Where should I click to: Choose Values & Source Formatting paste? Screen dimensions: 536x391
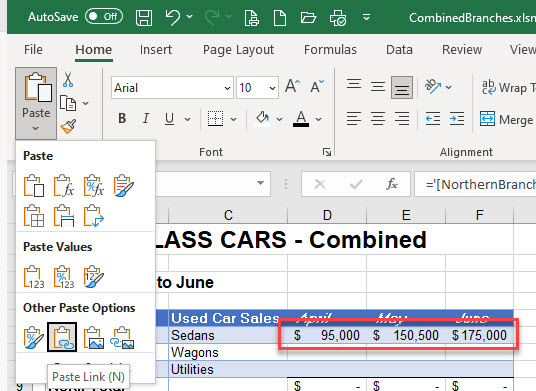(x=94, y=277)
